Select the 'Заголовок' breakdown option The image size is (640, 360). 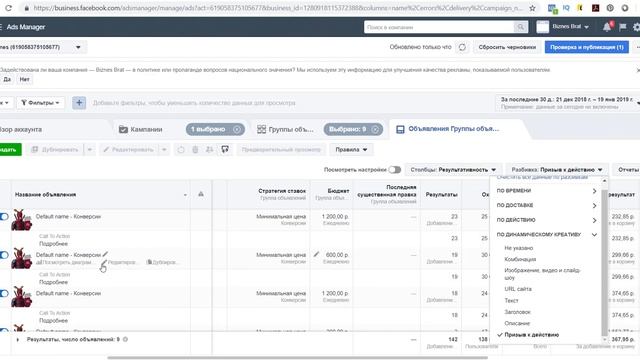point(518,312)
